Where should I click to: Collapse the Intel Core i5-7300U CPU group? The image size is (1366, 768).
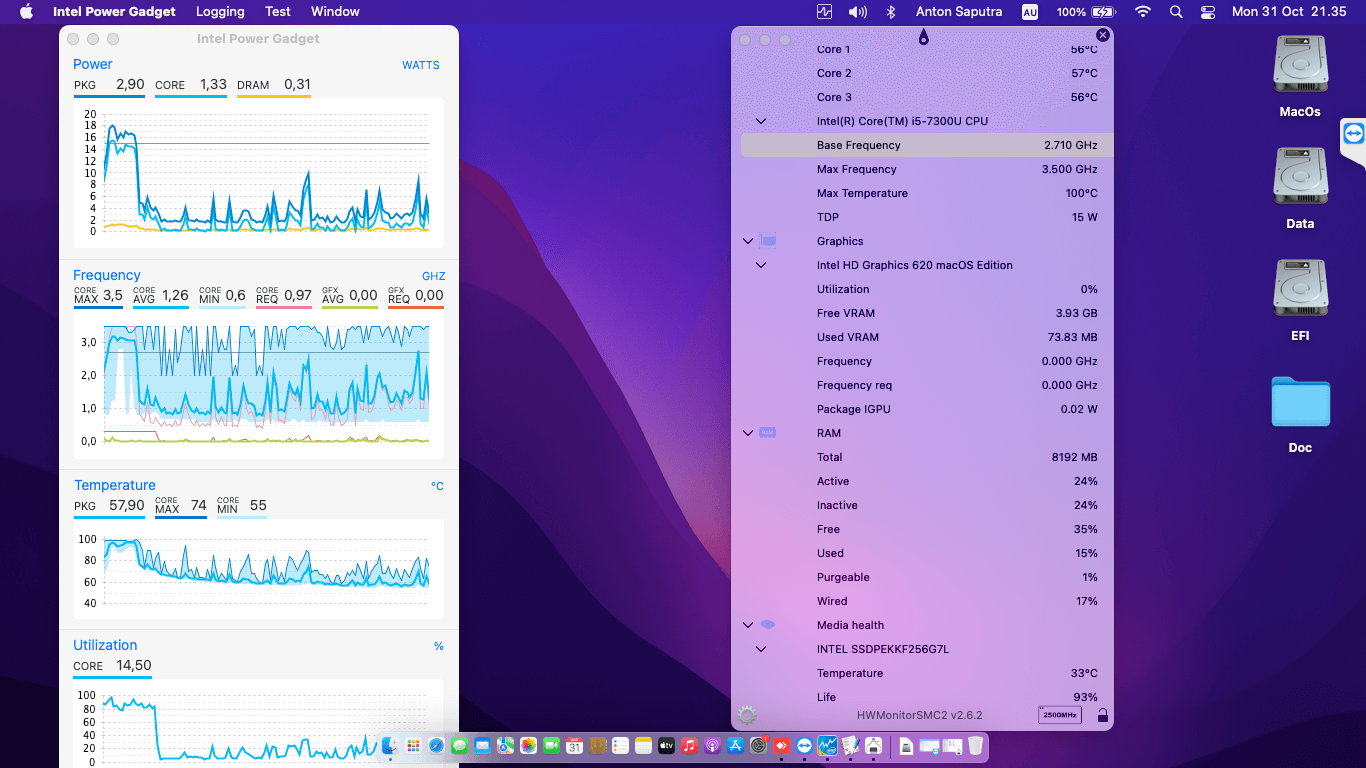[761, 121]
